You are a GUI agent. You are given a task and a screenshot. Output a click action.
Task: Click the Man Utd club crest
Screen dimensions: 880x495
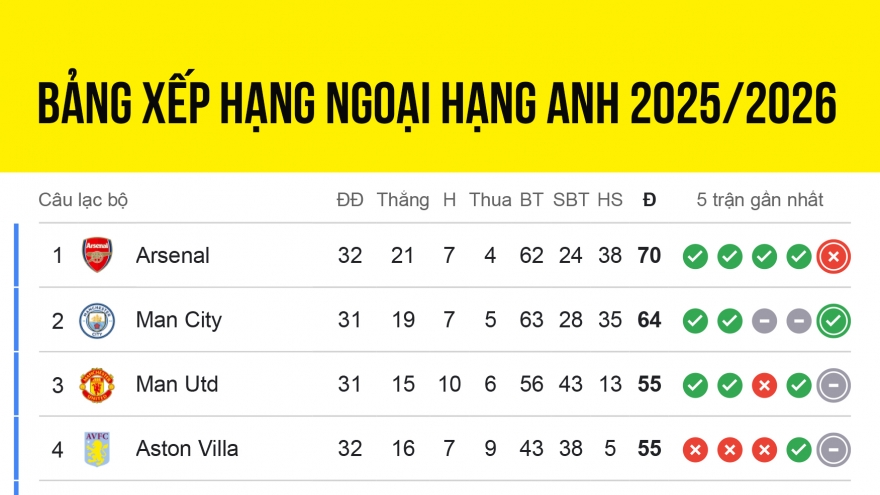(x=97, y=385)
